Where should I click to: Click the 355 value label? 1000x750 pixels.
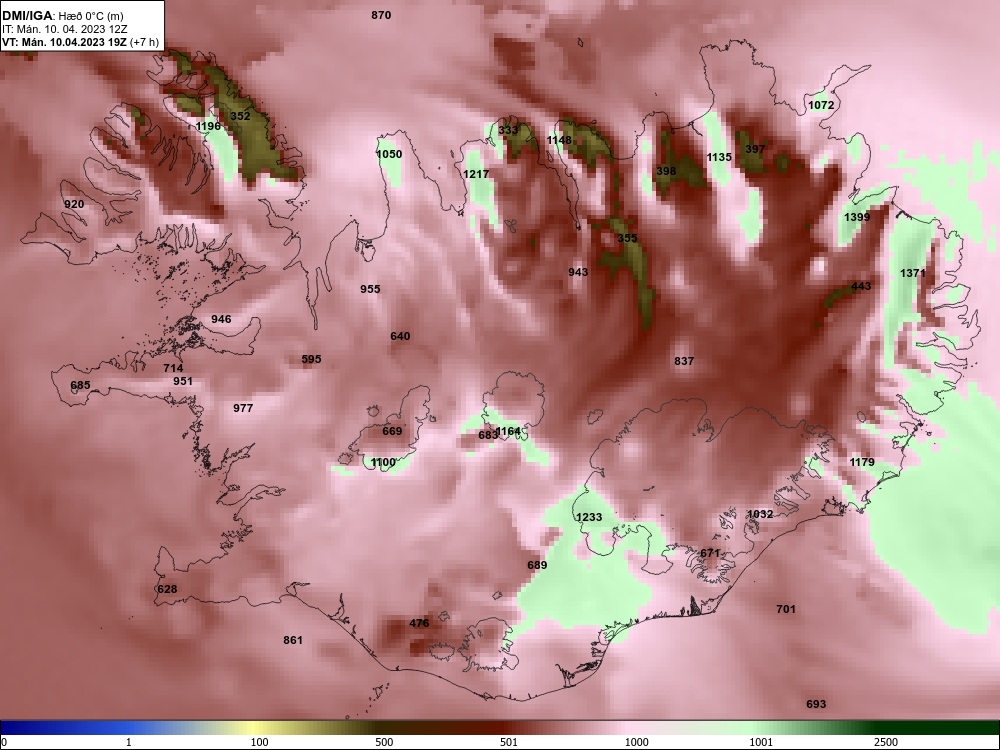coord(628,238)
